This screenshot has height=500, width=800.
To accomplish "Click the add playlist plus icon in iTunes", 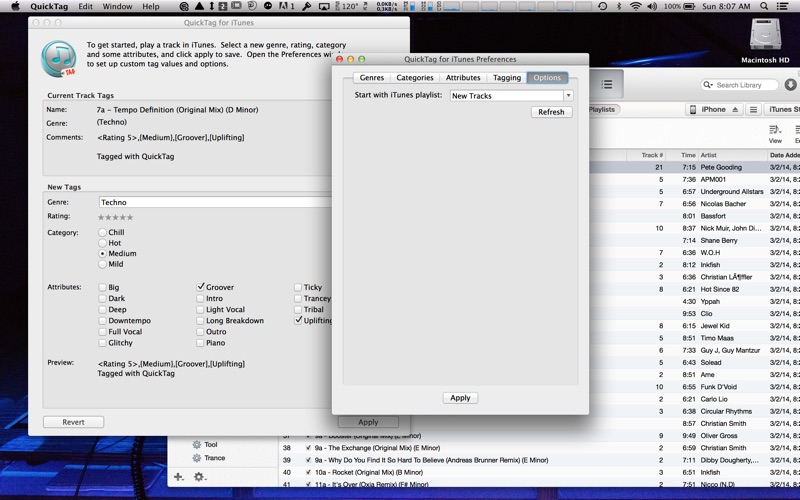I will pyautogui.click(x=178, y=477).
